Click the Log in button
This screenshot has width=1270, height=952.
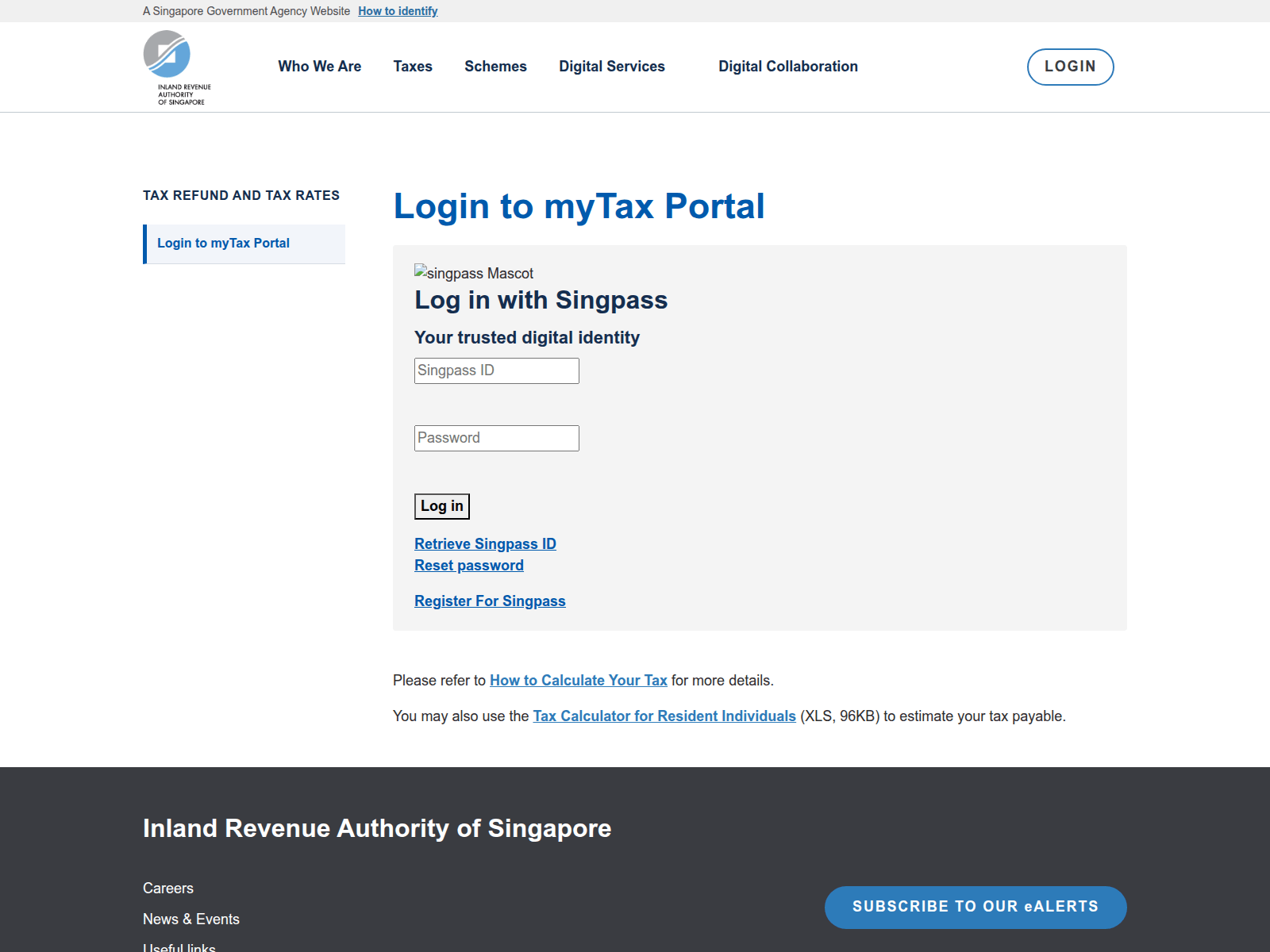pos(442,506)
